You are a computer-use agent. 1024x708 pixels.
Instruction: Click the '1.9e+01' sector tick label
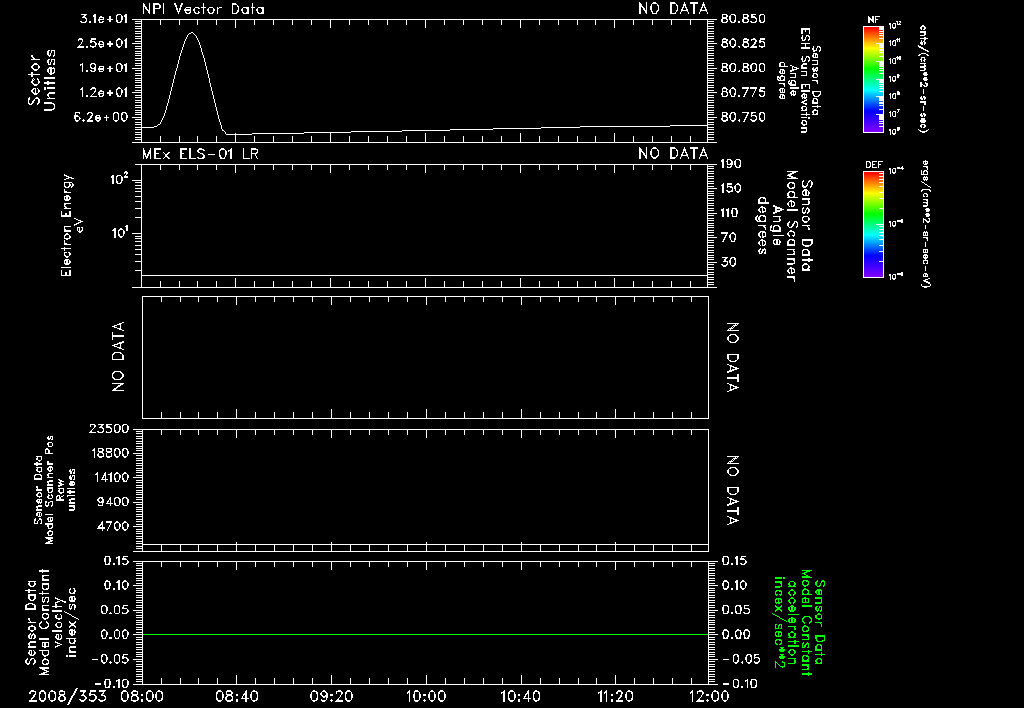pyautogui.click(x=104, y=68)
